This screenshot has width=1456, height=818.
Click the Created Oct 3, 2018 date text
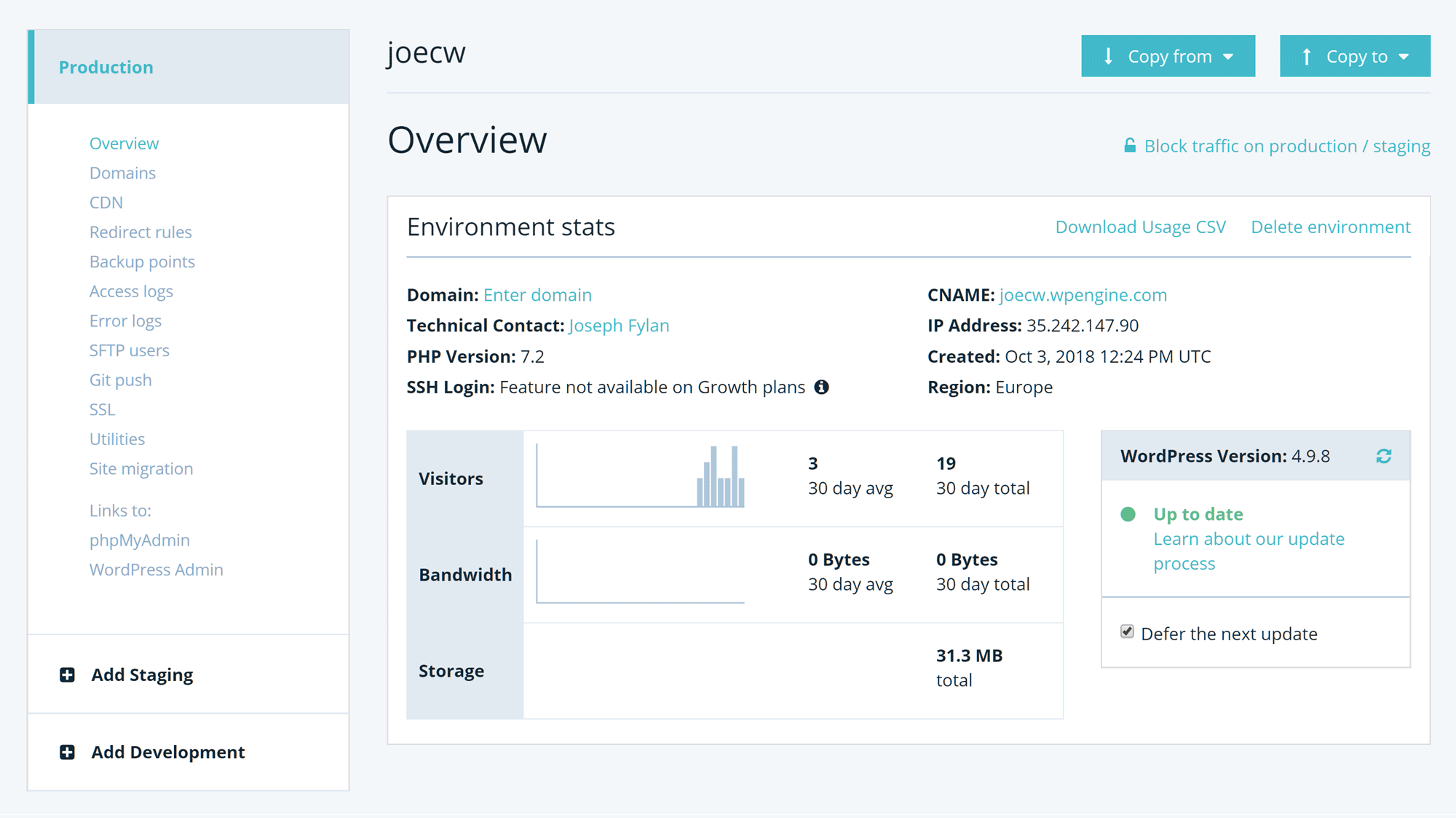(x=1069, y=357)
